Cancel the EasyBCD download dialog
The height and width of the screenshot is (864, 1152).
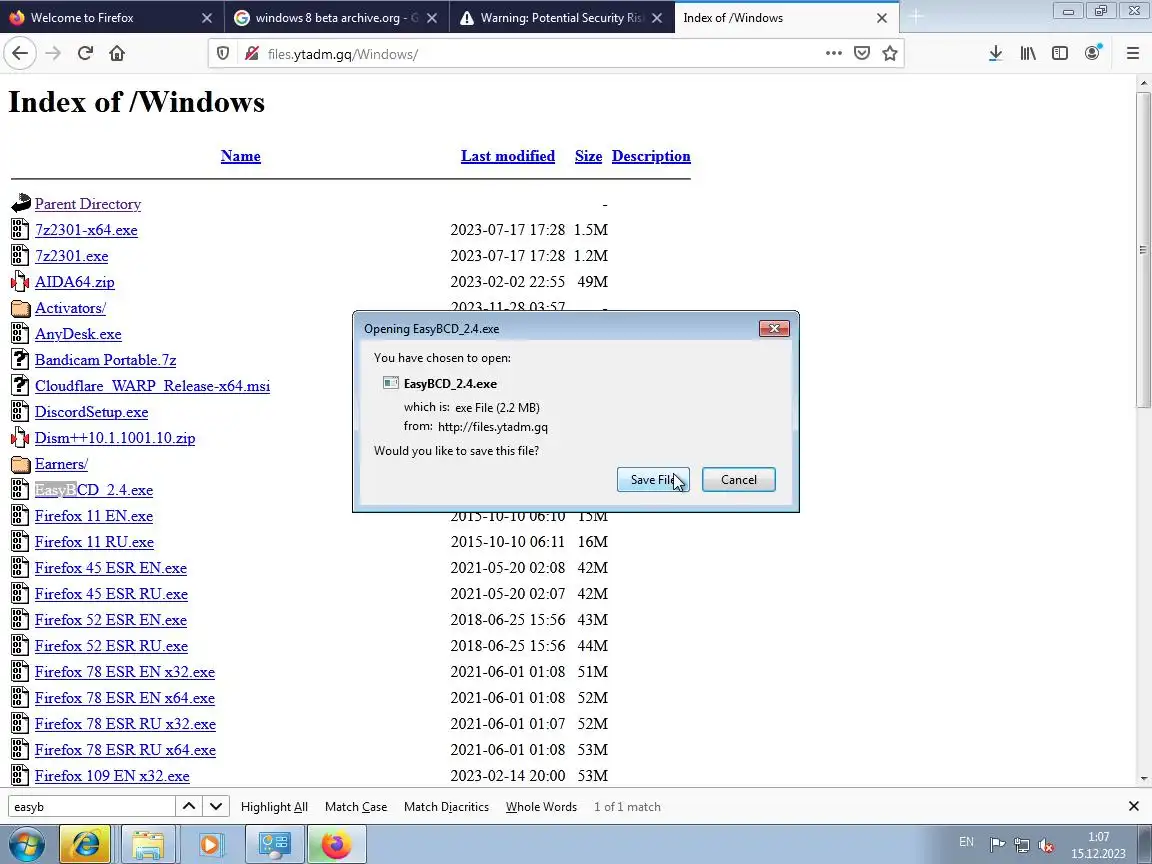(x=738, y=479)
